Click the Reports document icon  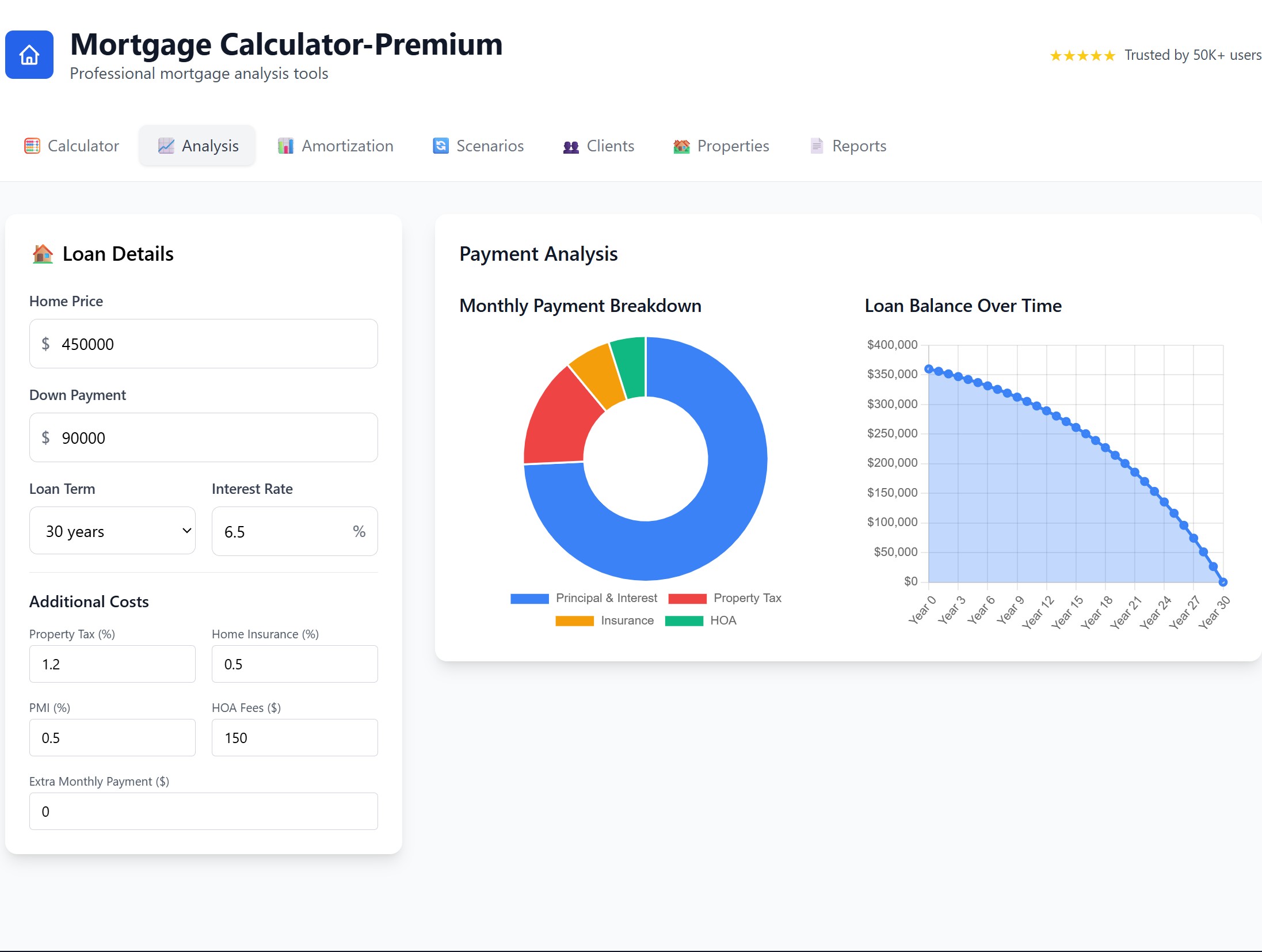[x=816, y=146]
